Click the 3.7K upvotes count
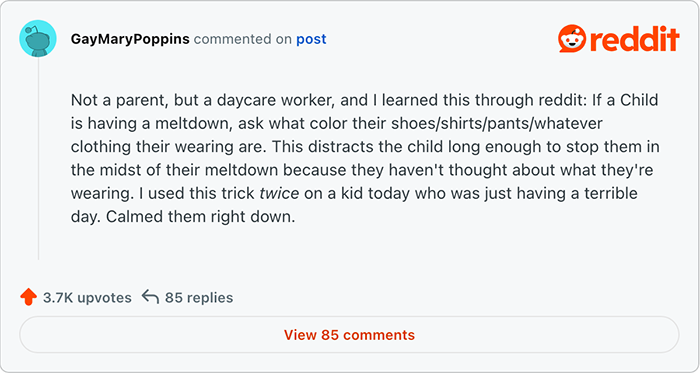Viewport: 700px width, 373px height. point(87,298)
